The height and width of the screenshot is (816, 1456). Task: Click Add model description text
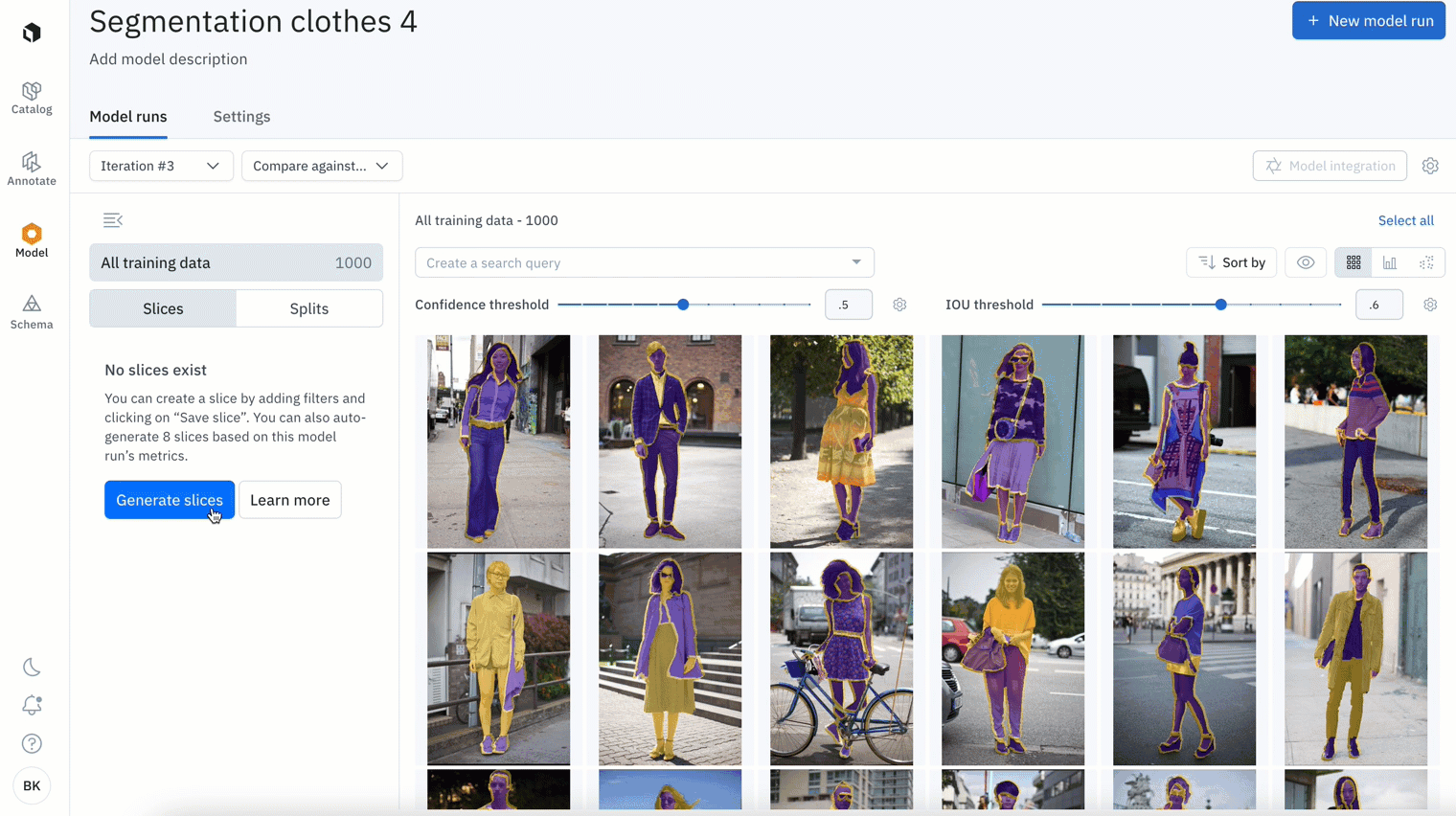(x=169, y=59)
